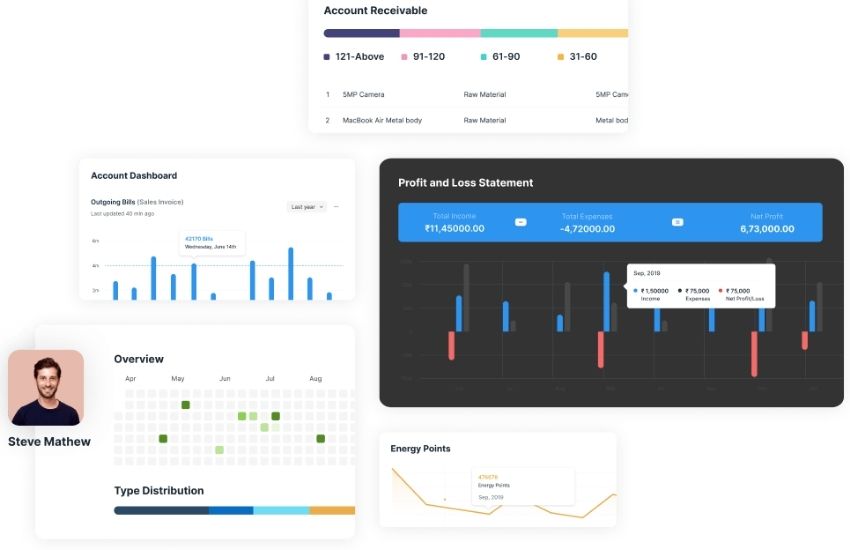Click the blue Income dot in chart tooltip
This screenshot has height=550, width=850.
(x=635, y=291)
